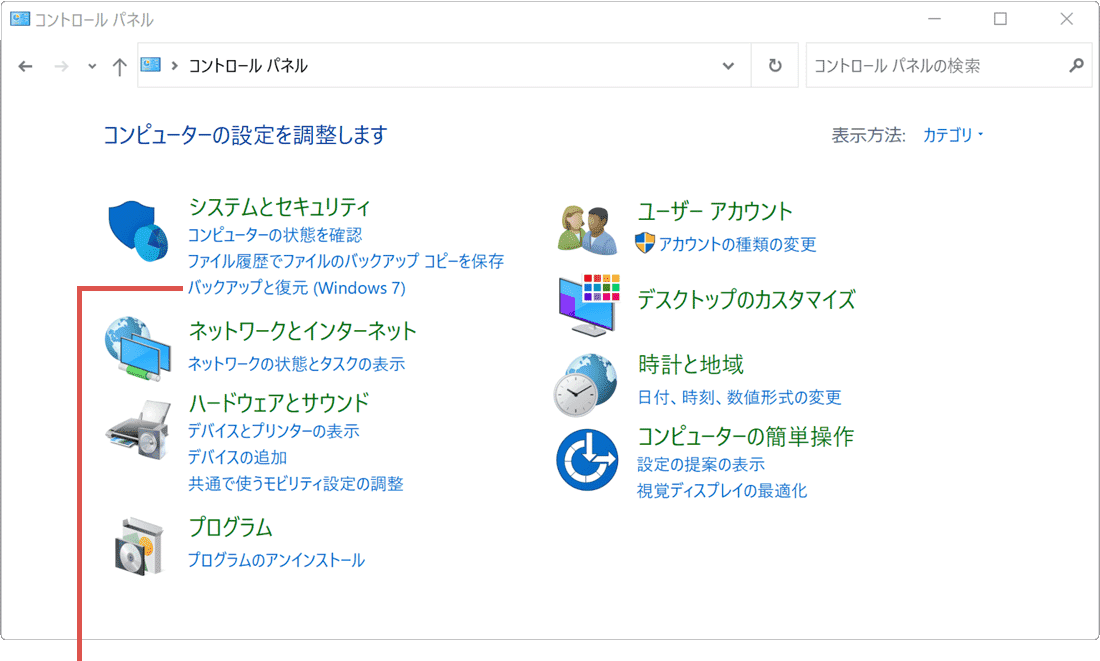The width and height of the screenshot is (1100, 661).
Task: Click the プログラム CD icon
Action: click(x=140, y=545)
